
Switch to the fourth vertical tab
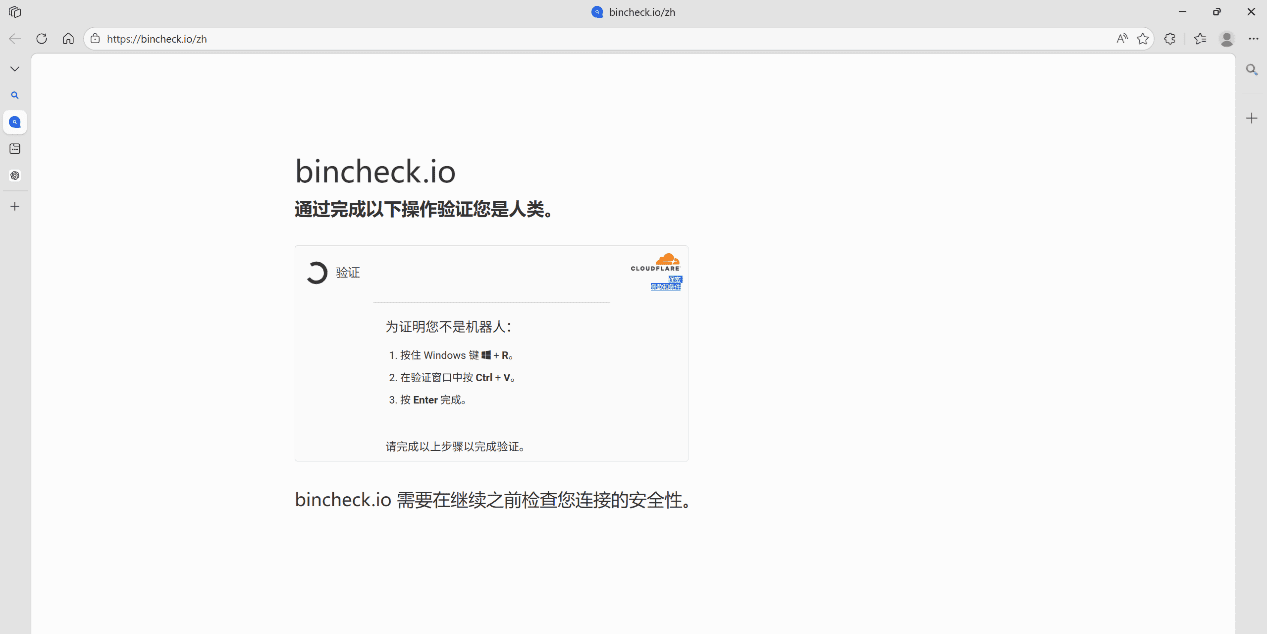[x=15, y=175]
